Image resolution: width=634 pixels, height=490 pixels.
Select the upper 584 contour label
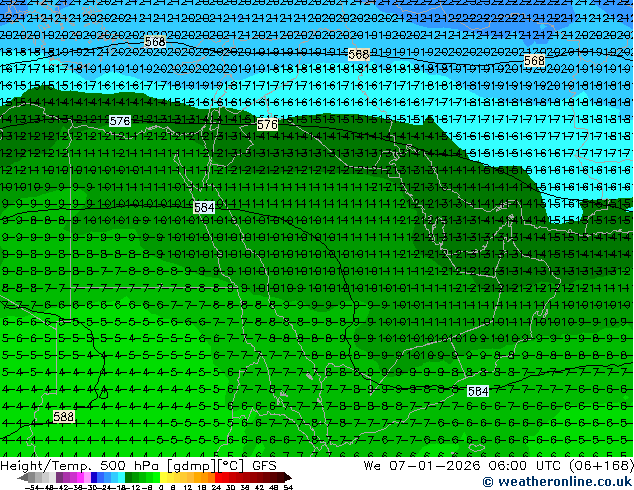204,208
